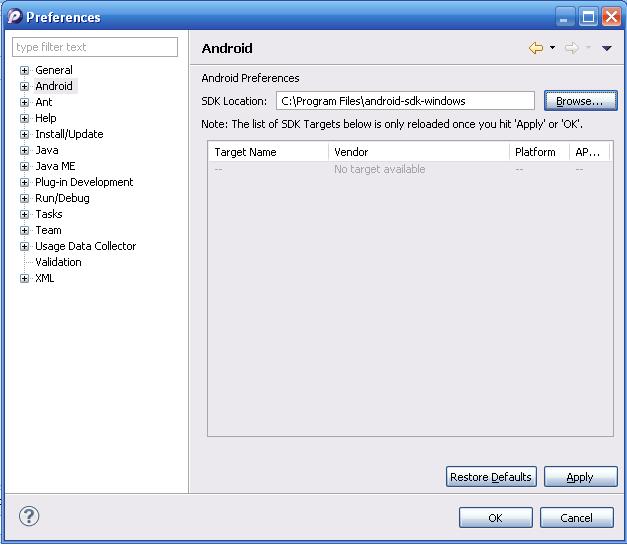Click the Vendor column header
The image size is (627, 545).
pos(419,152)
